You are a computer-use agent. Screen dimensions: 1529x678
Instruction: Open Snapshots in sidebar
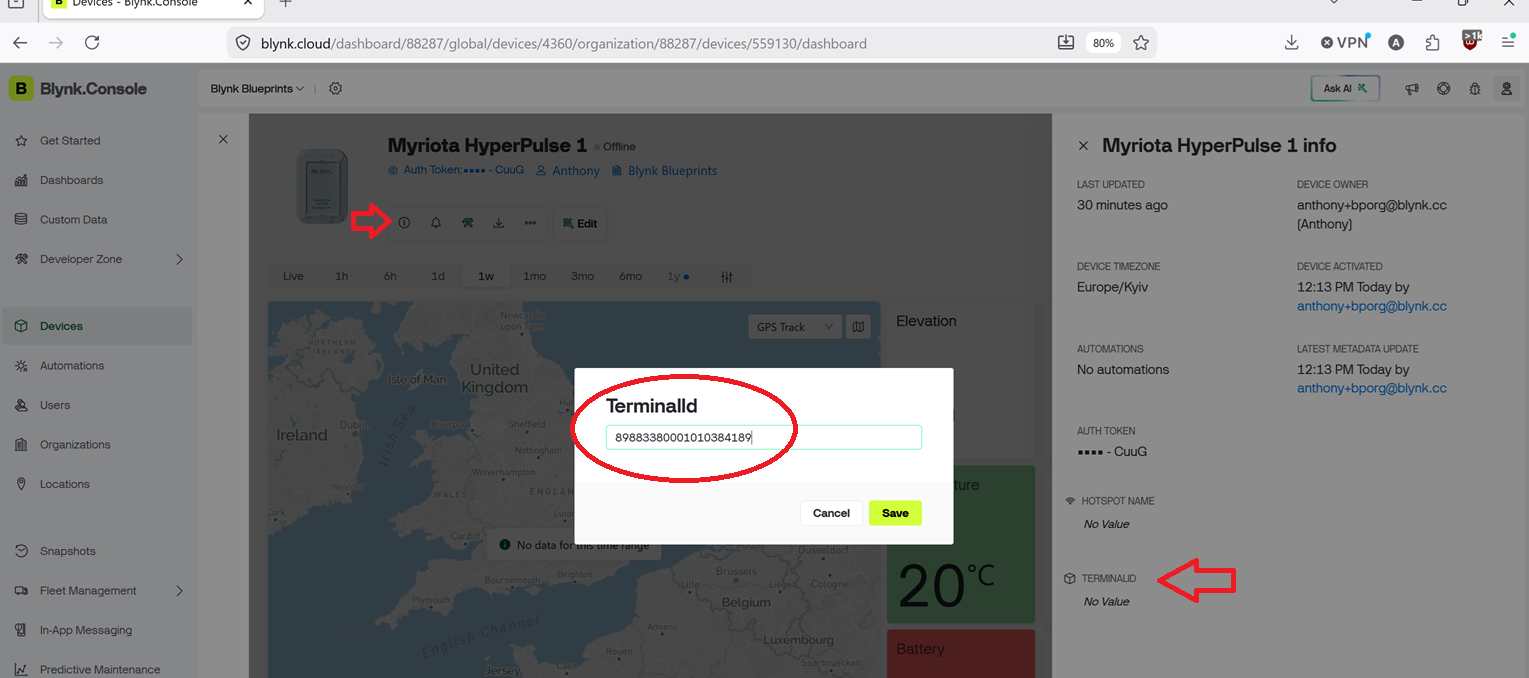[x=97, y=551]
